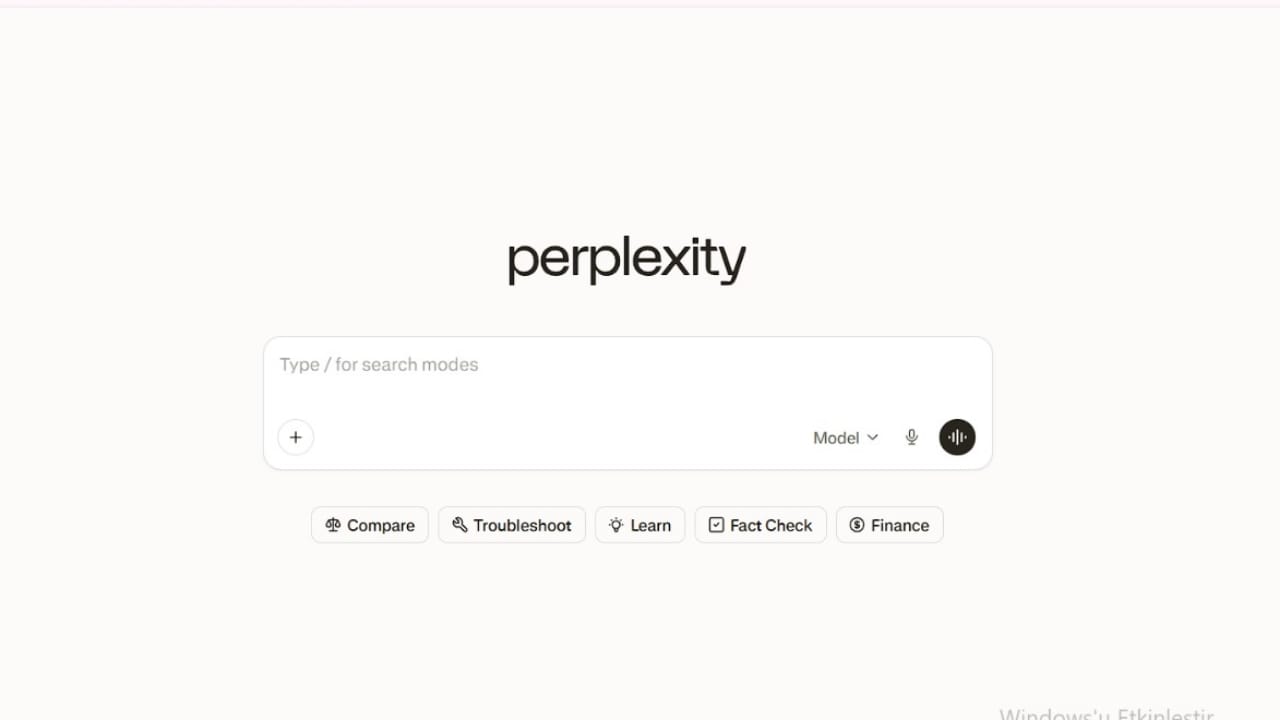Run a Fact Check query
Screen dimensions: 1280x720
760,524
